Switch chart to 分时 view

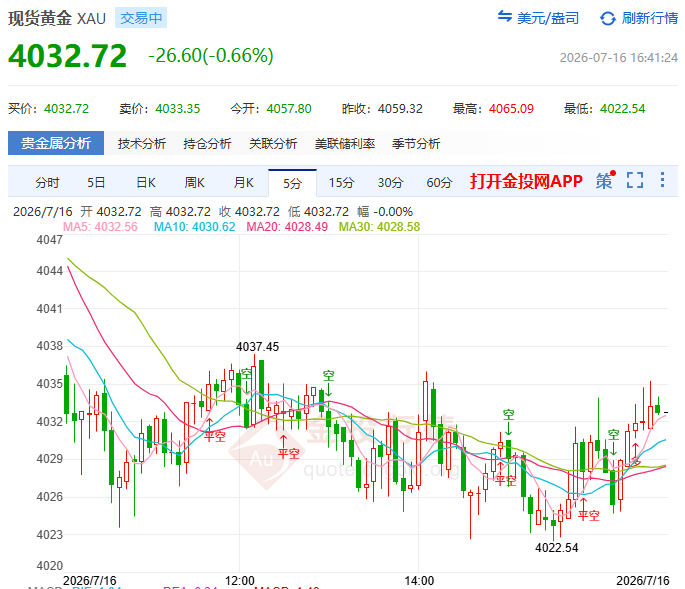[47, 182]
